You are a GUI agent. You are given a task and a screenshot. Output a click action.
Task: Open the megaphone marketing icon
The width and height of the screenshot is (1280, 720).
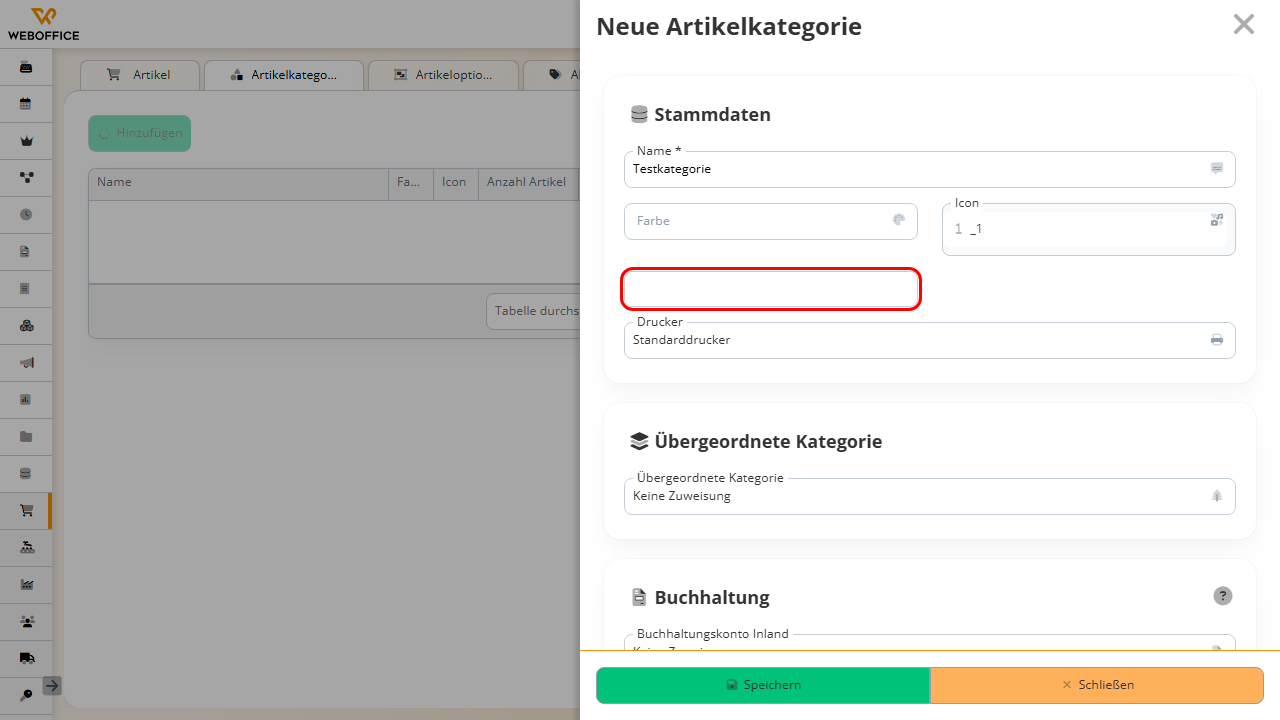click(26, 362)
